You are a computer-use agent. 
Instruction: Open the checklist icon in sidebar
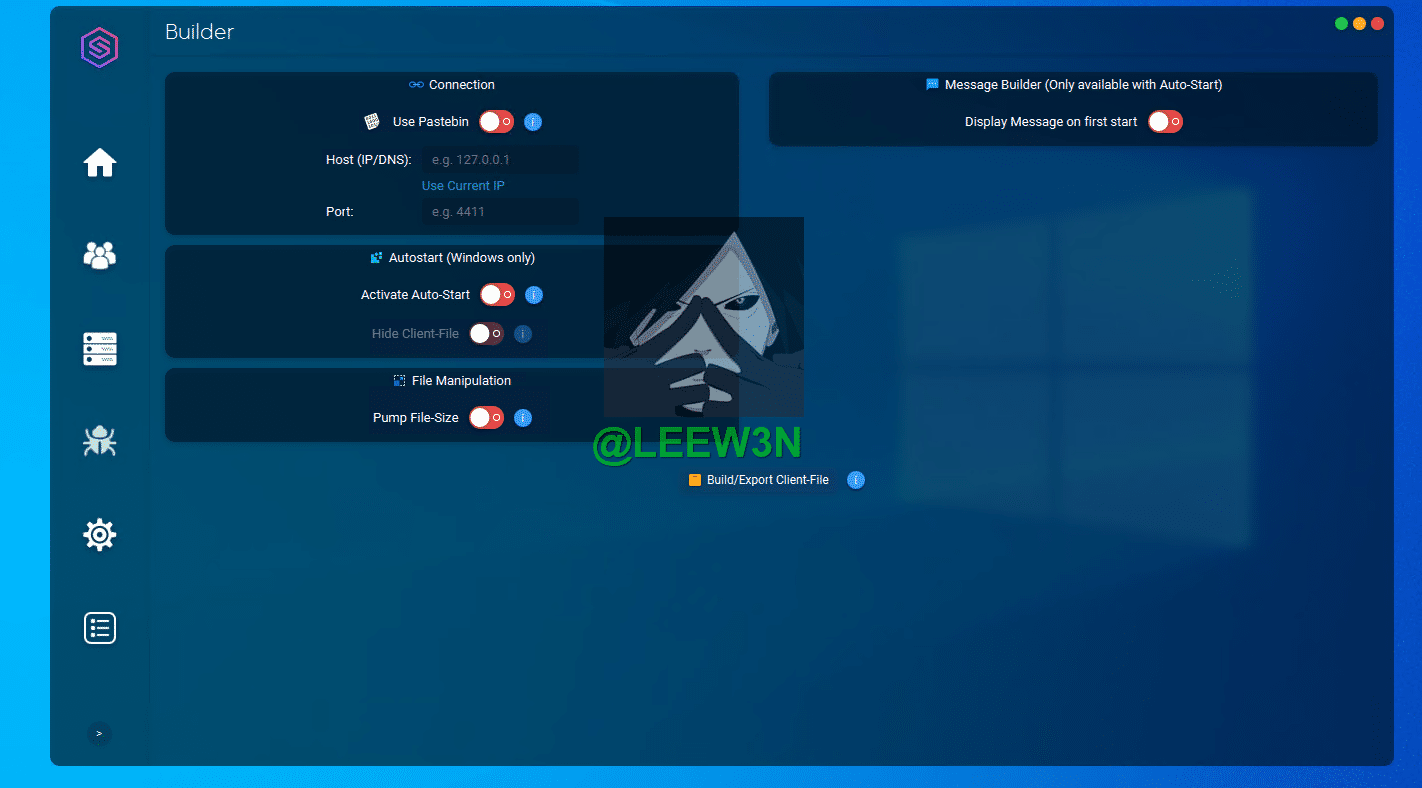(100, 628)
